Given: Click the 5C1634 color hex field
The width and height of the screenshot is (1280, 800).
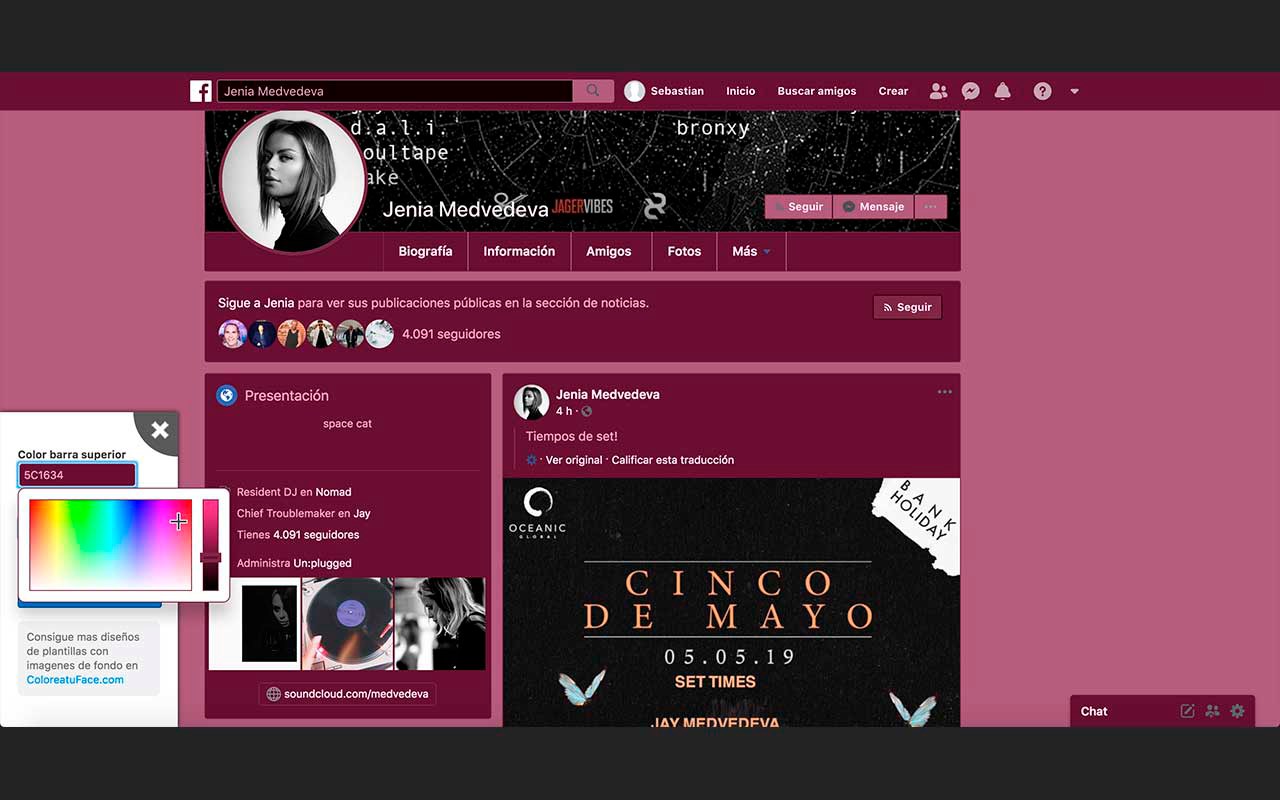Looking at the screenshot, I should point(77,475).
